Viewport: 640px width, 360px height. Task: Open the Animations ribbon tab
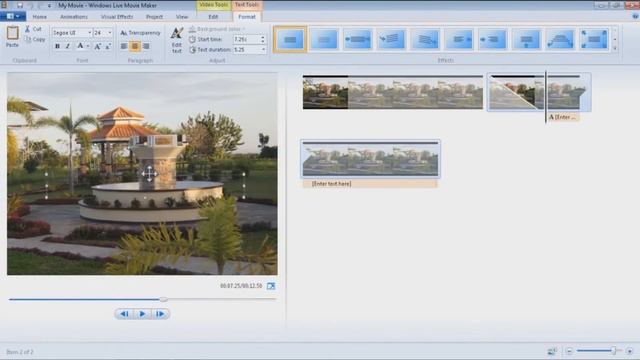tap(74, 17)
